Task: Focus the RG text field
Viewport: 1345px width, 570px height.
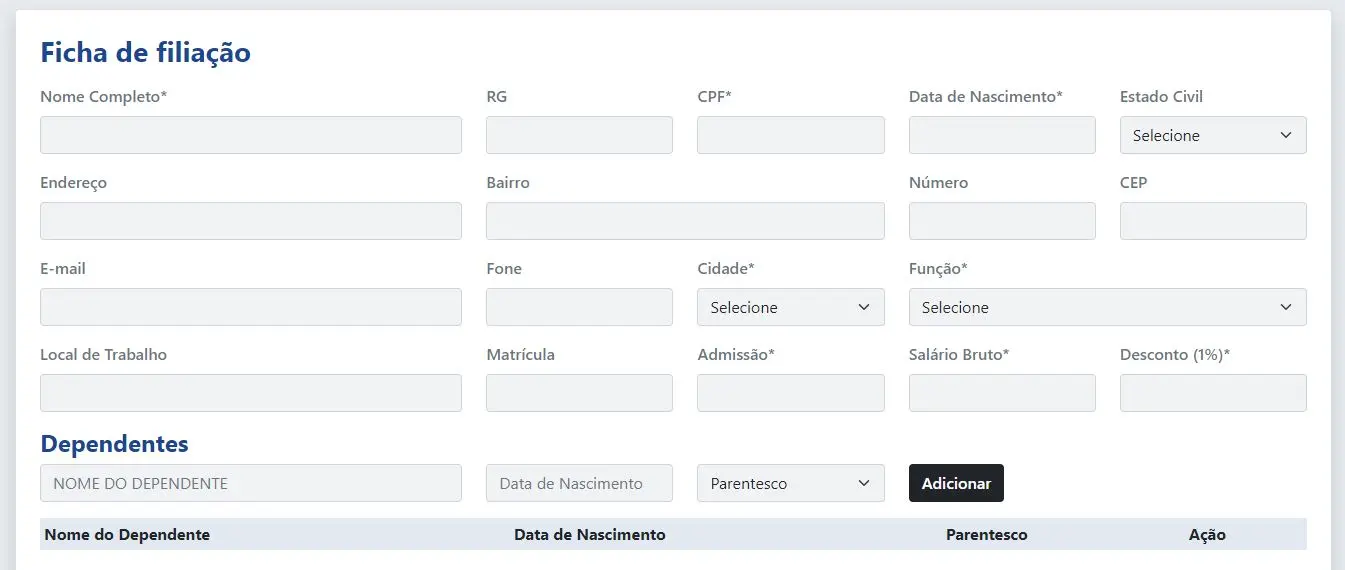Action: point(579,135)
